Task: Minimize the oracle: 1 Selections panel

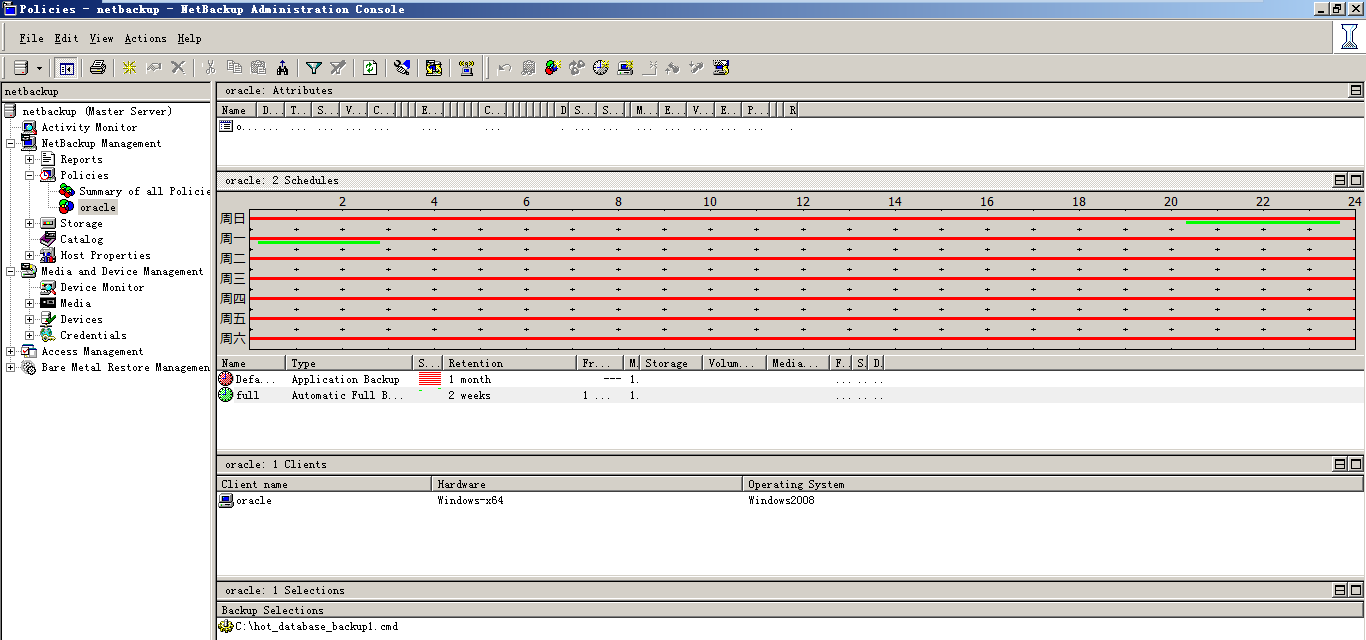Action: [1340, 590]
